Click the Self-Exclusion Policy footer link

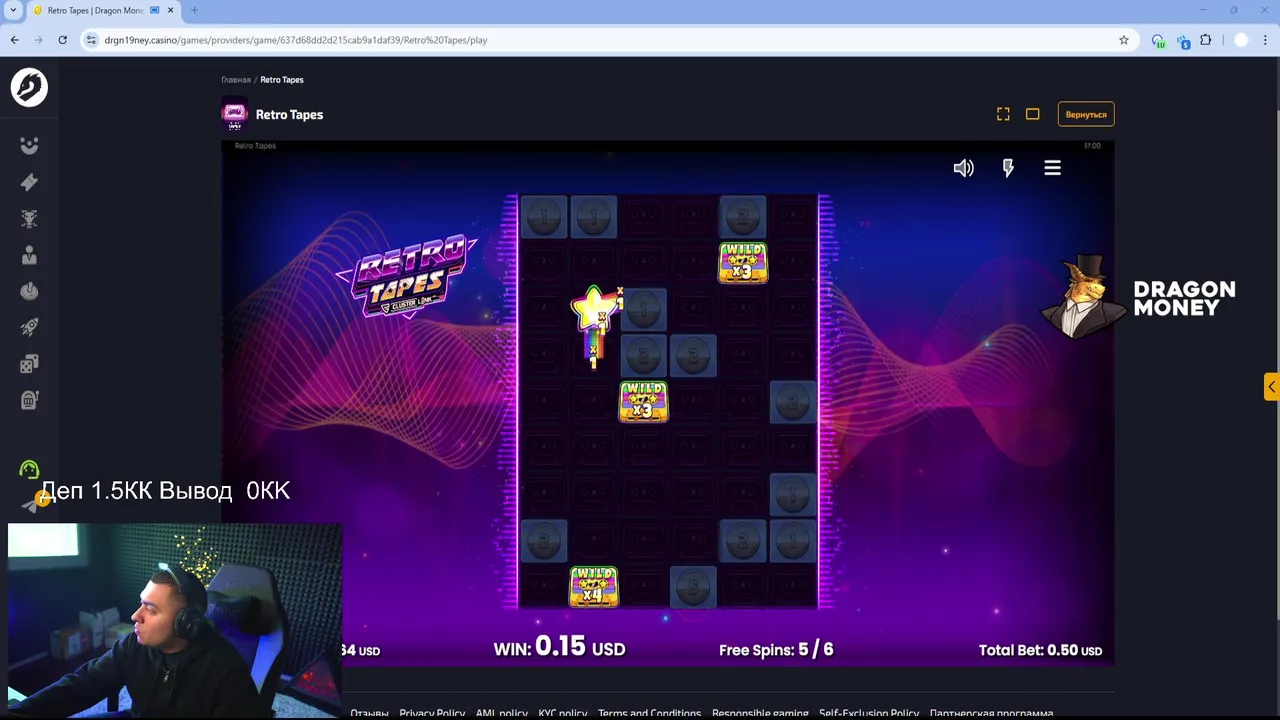(x=869, y=713)
